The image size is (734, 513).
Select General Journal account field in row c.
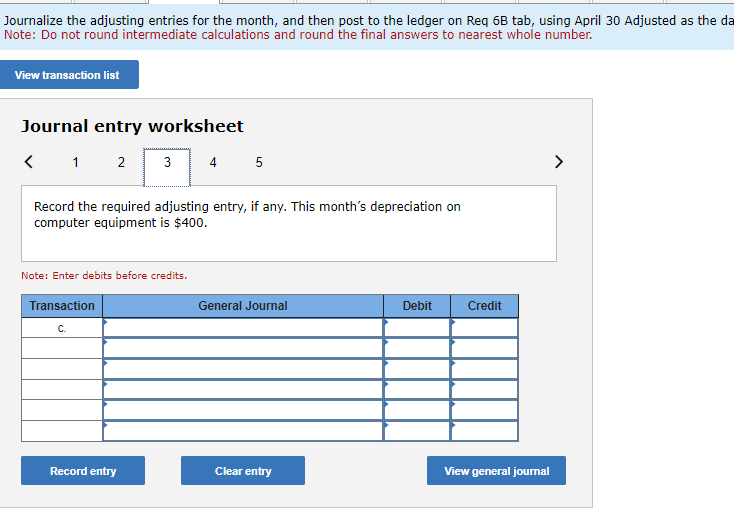click(243, 328)
